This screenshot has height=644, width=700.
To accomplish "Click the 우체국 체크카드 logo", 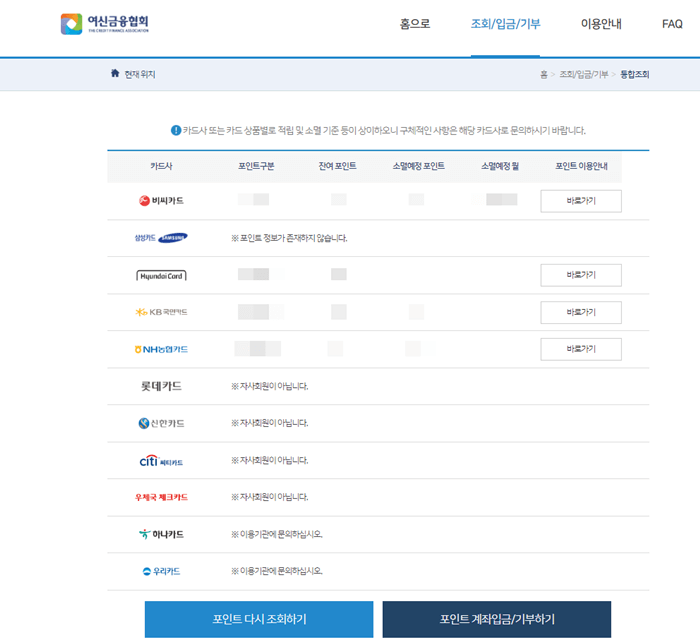I will (x=161, y=497).
